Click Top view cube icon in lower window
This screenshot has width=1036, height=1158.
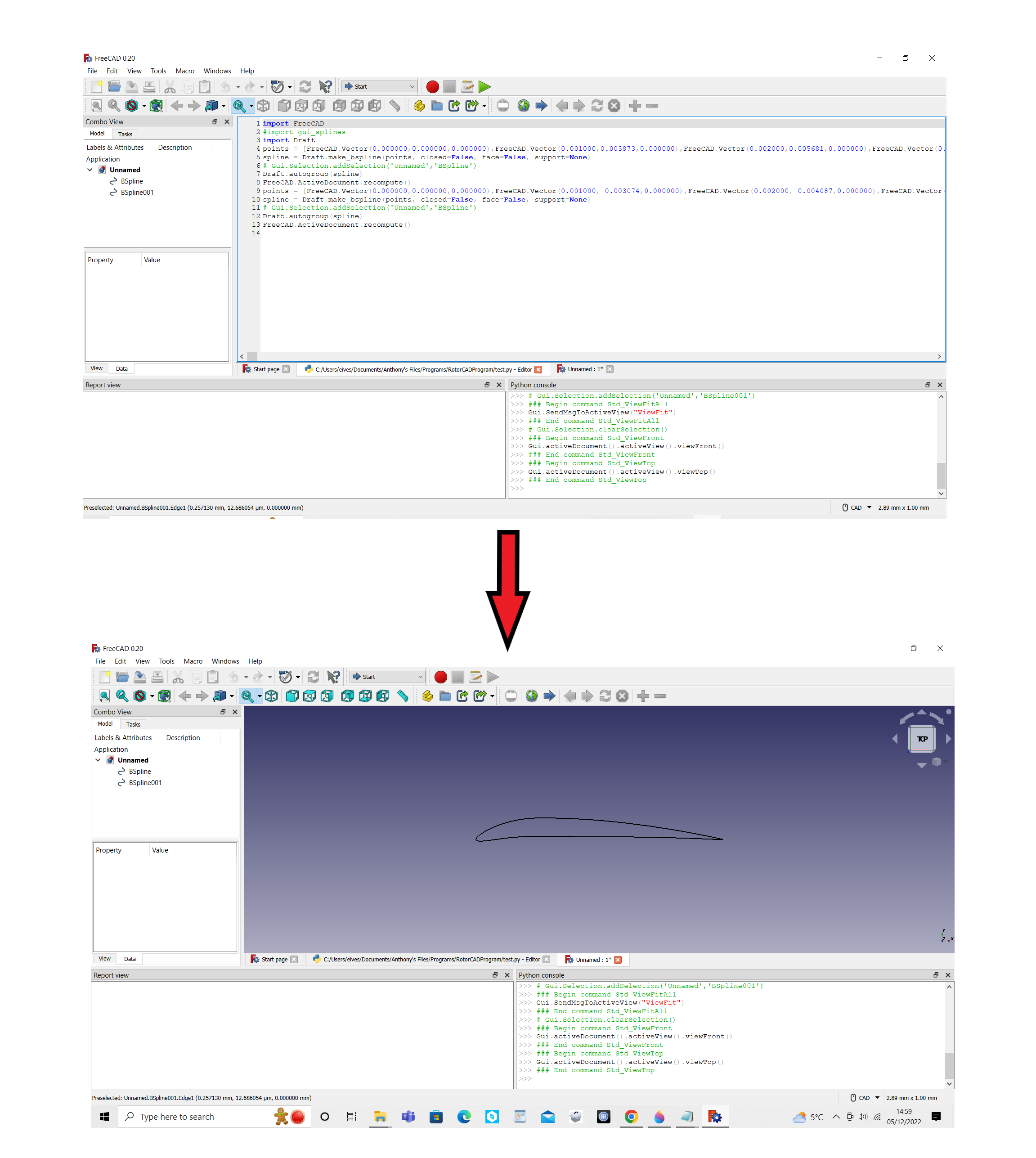tap(309, 696)
